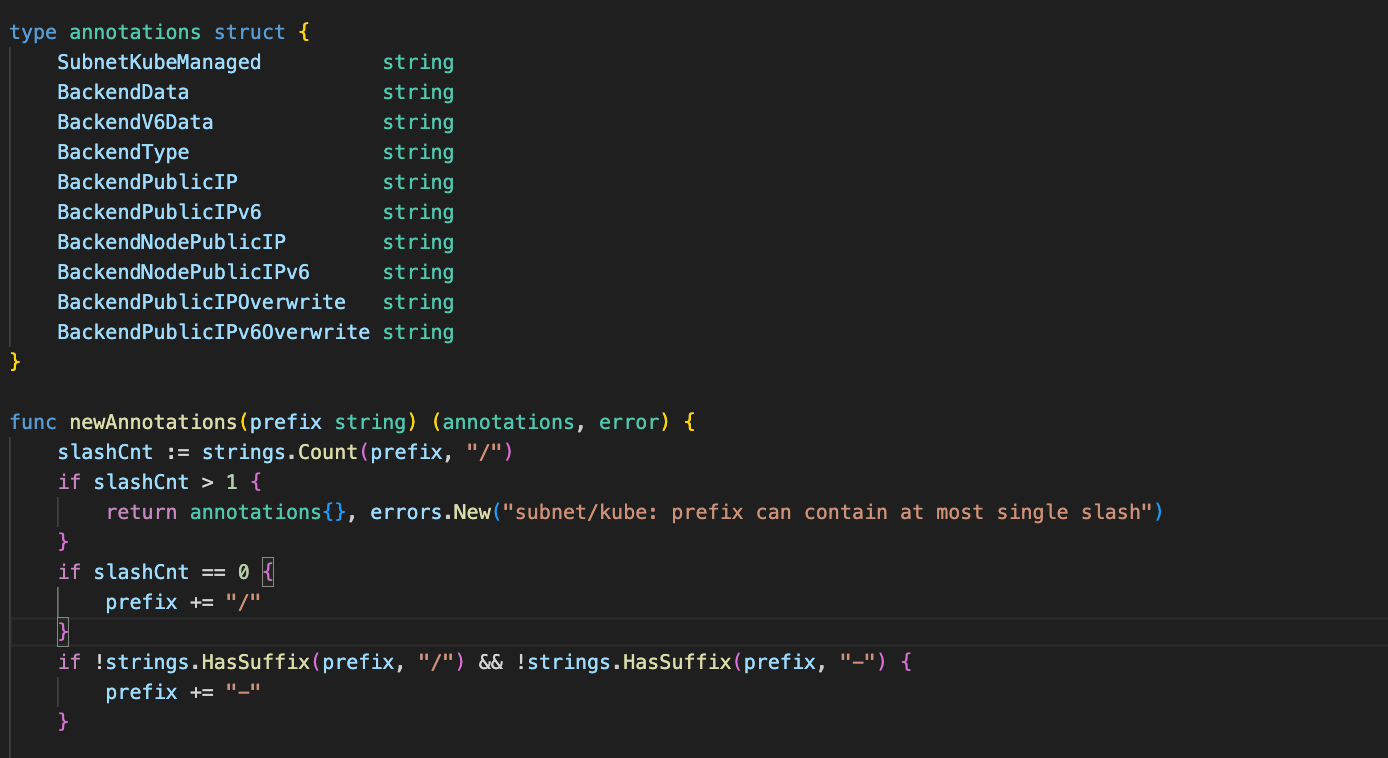Click the BackendType field

point(123,152)
